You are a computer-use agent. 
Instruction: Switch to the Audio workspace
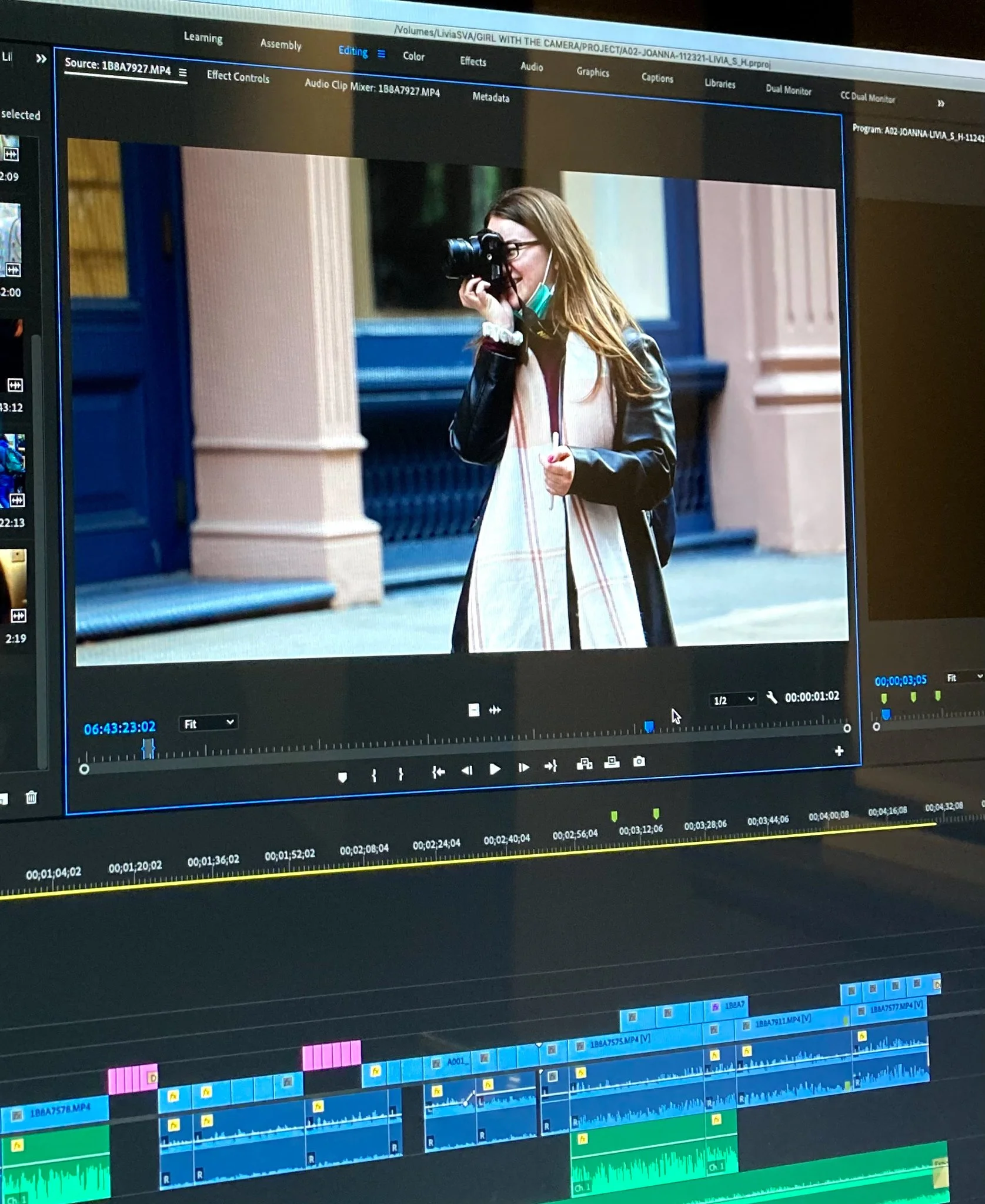coord(531,66)
